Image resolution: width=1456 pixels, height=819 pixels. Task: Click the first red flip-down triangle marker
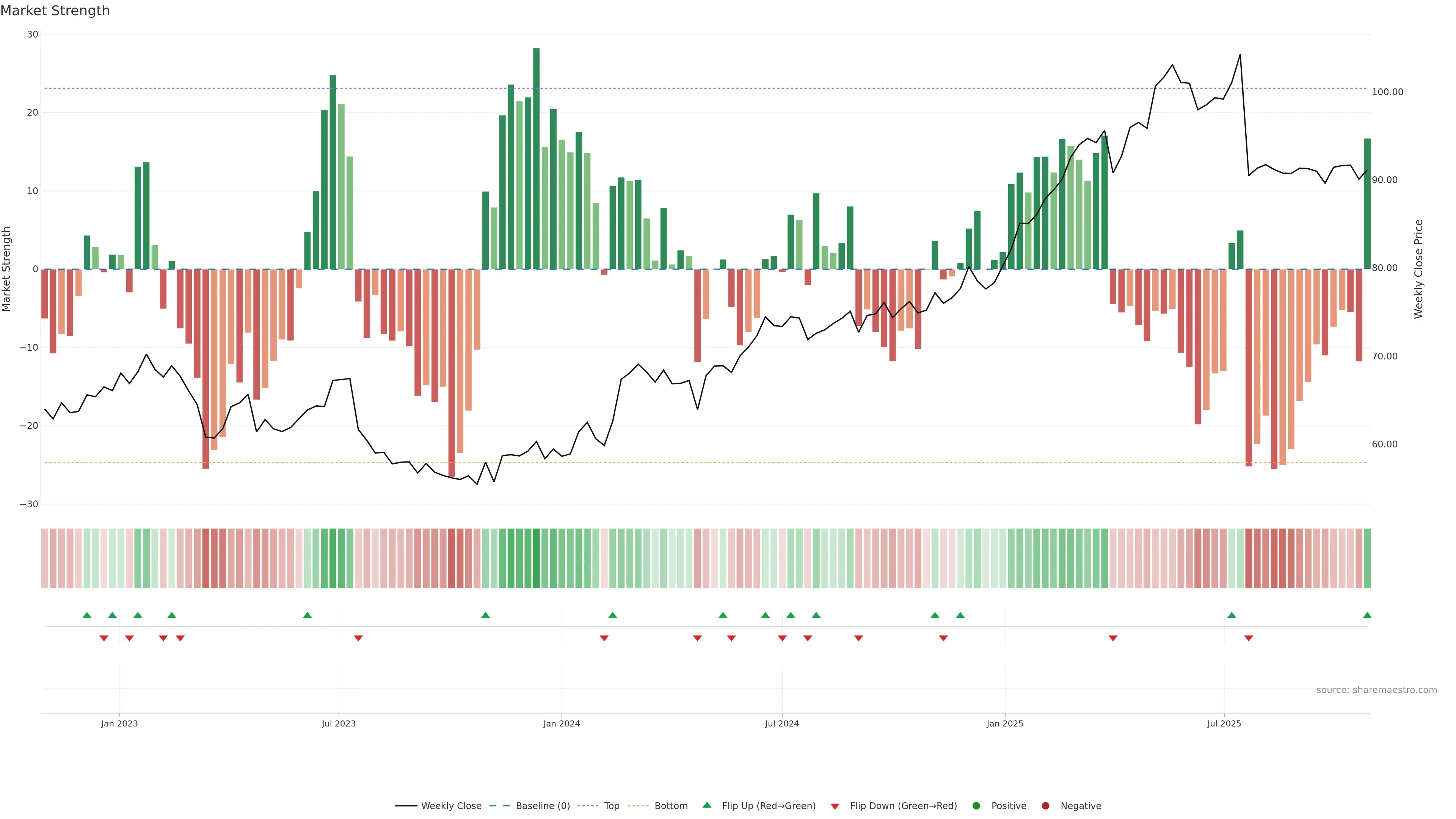click(104, 638)
